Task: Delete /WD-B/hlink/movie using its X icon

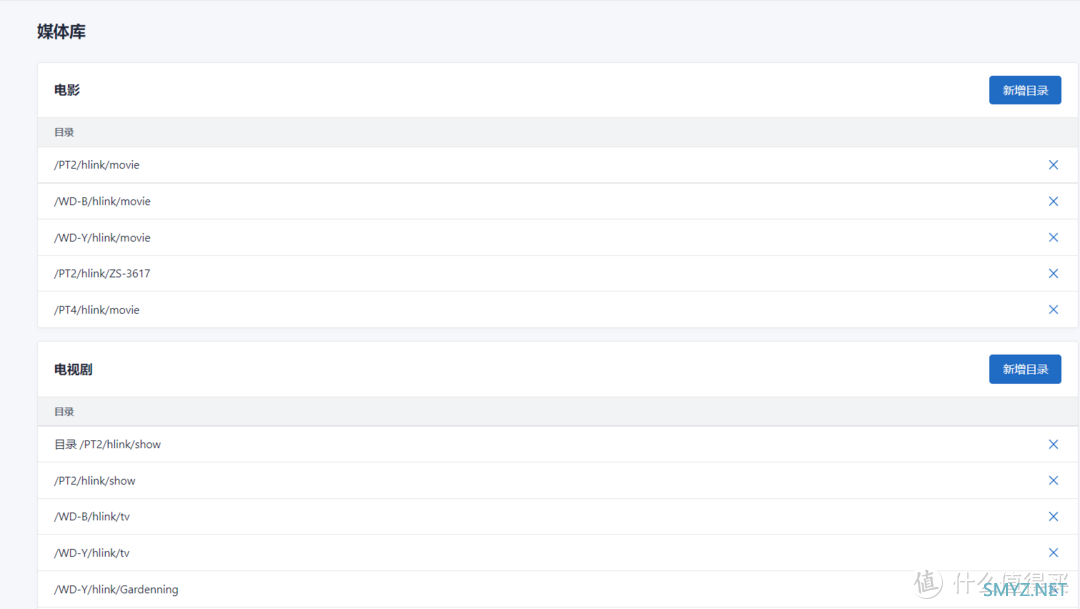Action: click(1053, 201)
